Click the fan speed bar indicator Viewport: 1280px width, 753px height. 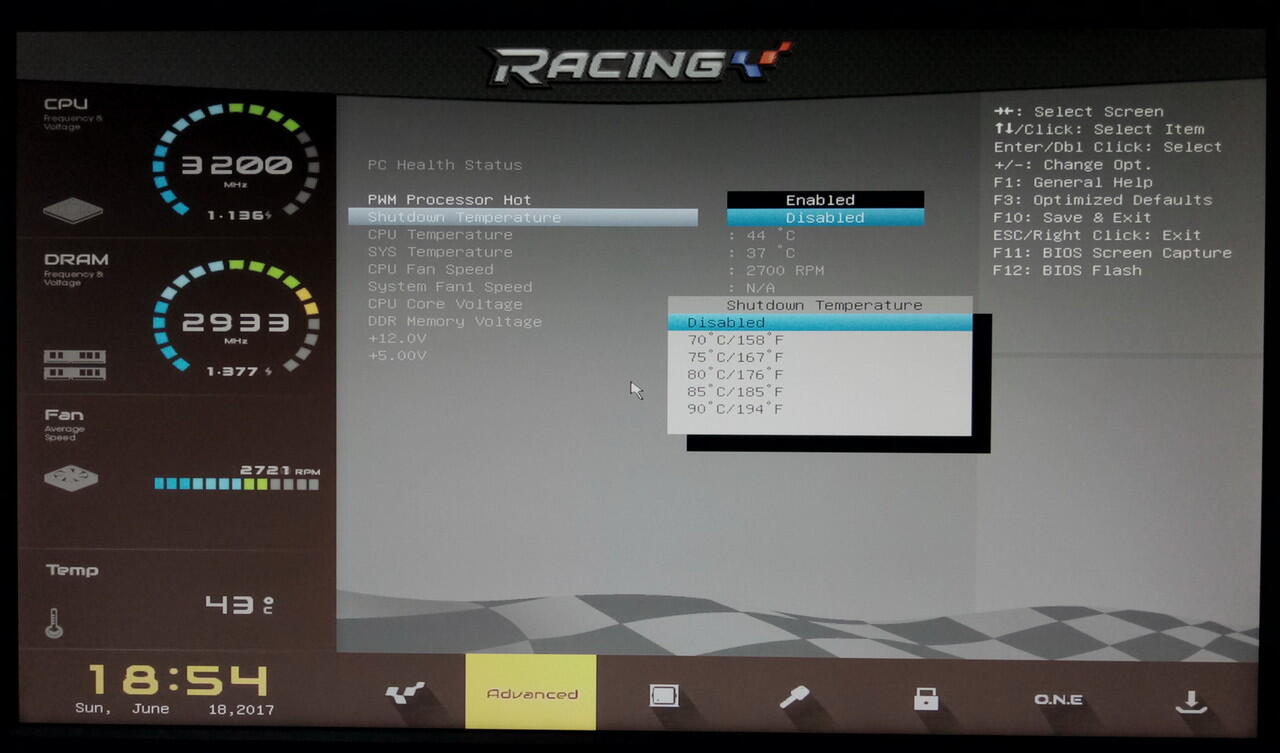coord(237,484)
